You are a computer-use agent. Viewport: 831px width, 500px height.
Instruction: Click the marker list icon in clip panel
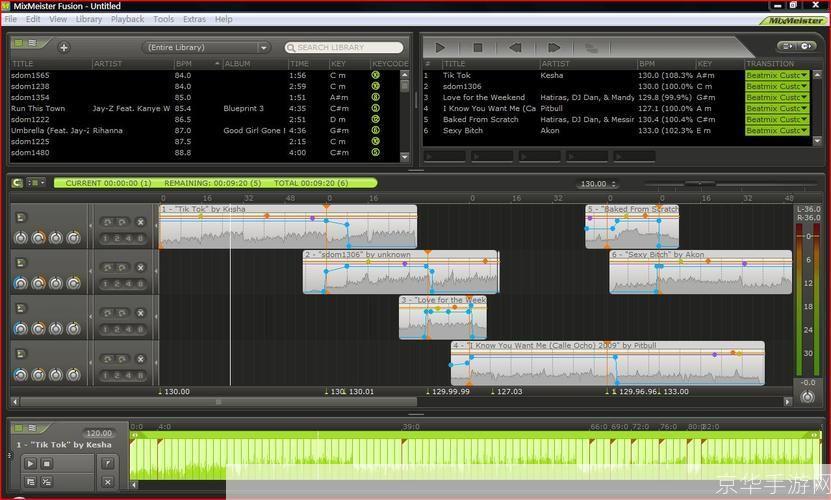47,482
